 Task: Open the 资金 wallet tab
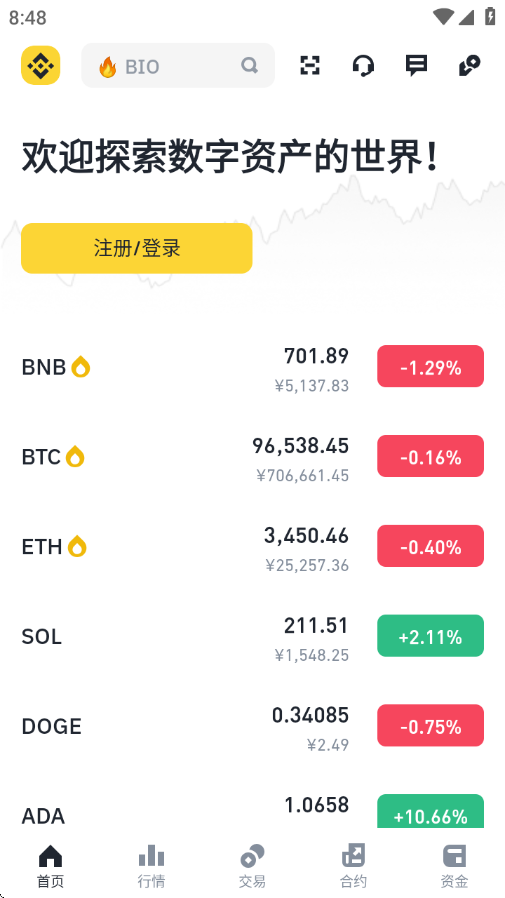coord(455,866)
